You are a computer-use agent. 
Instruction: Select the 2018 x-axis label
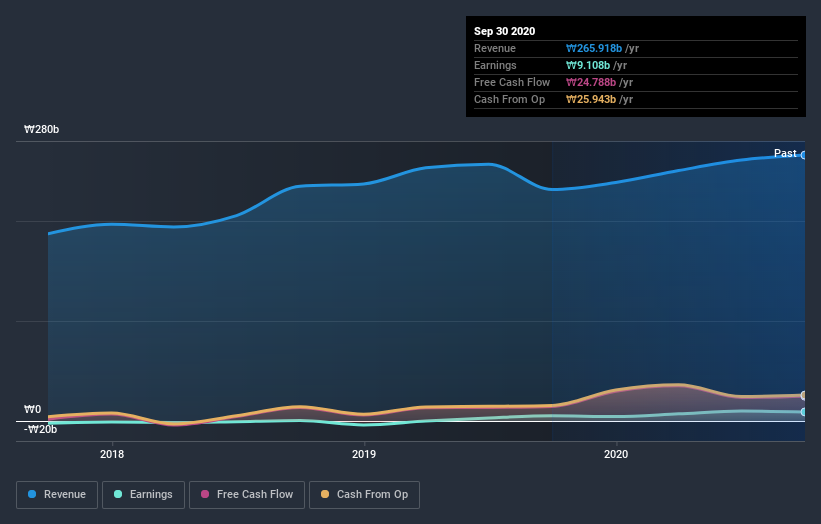pyautogui.click(x=112, y=454)
